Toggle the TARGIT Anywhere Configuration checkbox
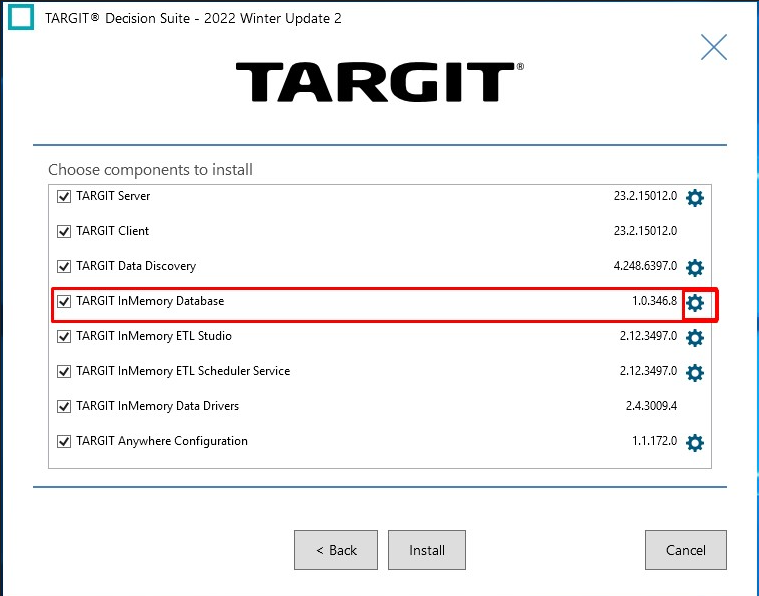This screenshot has height=596, width=759. point(64,442)
